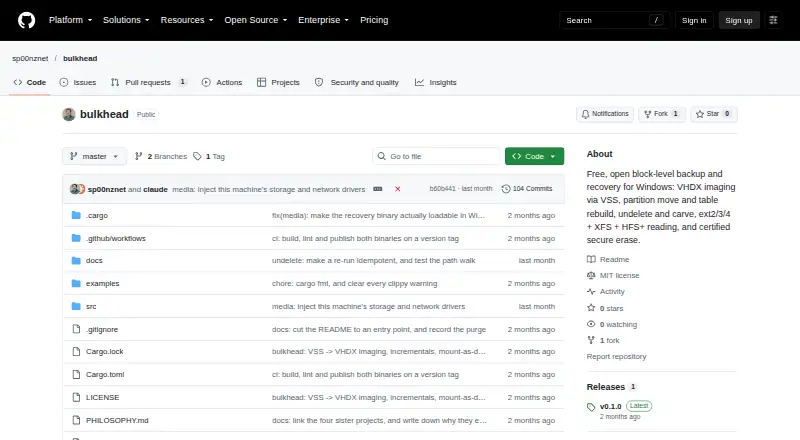This screenshot has height=440, width=800.
Task: Click the Notifications bell button
Action: [605, 114]
